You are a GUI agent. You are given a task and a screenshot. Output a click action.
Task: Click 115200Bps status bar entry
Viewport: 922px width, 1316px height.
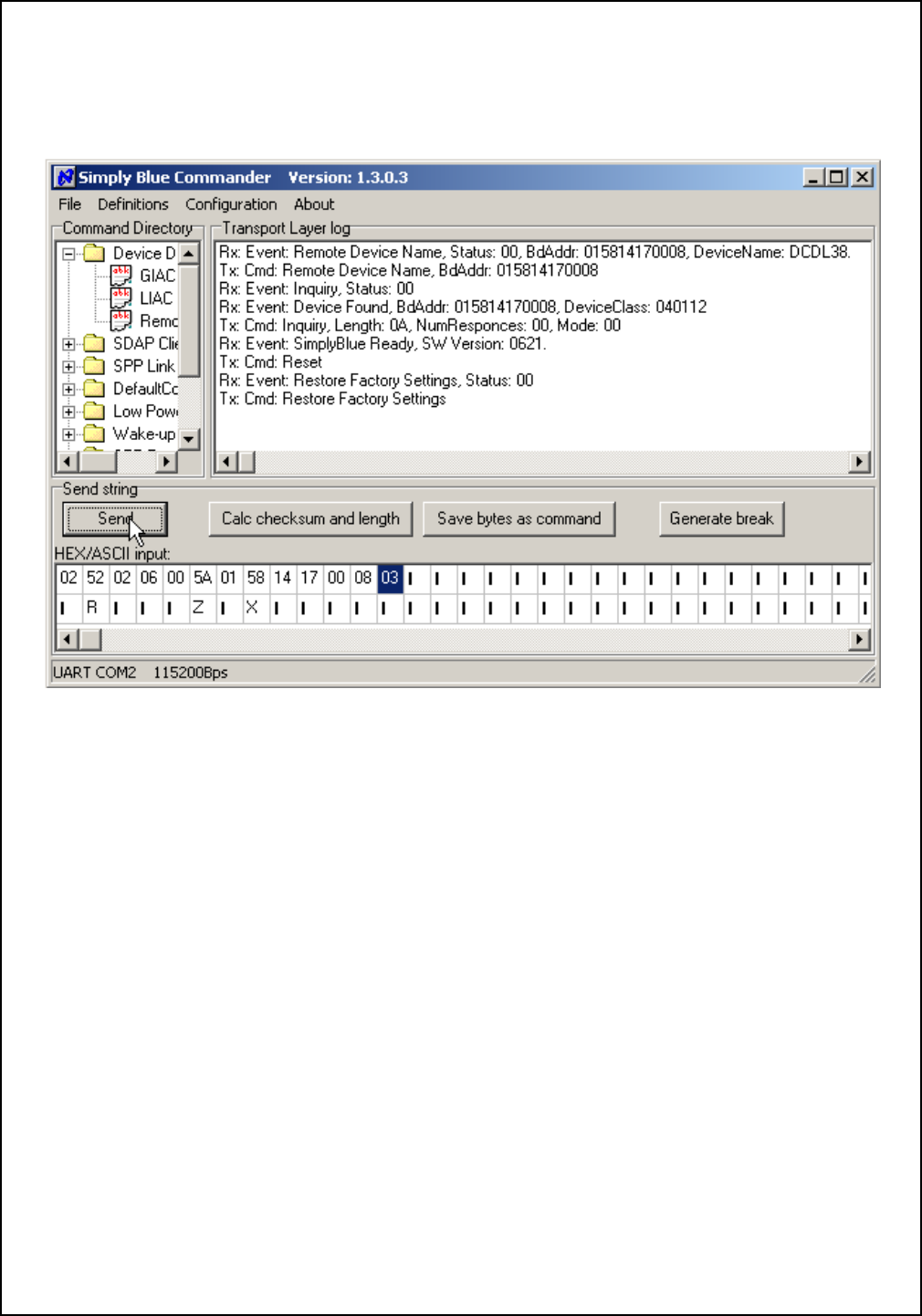click(x=191, y=673)
